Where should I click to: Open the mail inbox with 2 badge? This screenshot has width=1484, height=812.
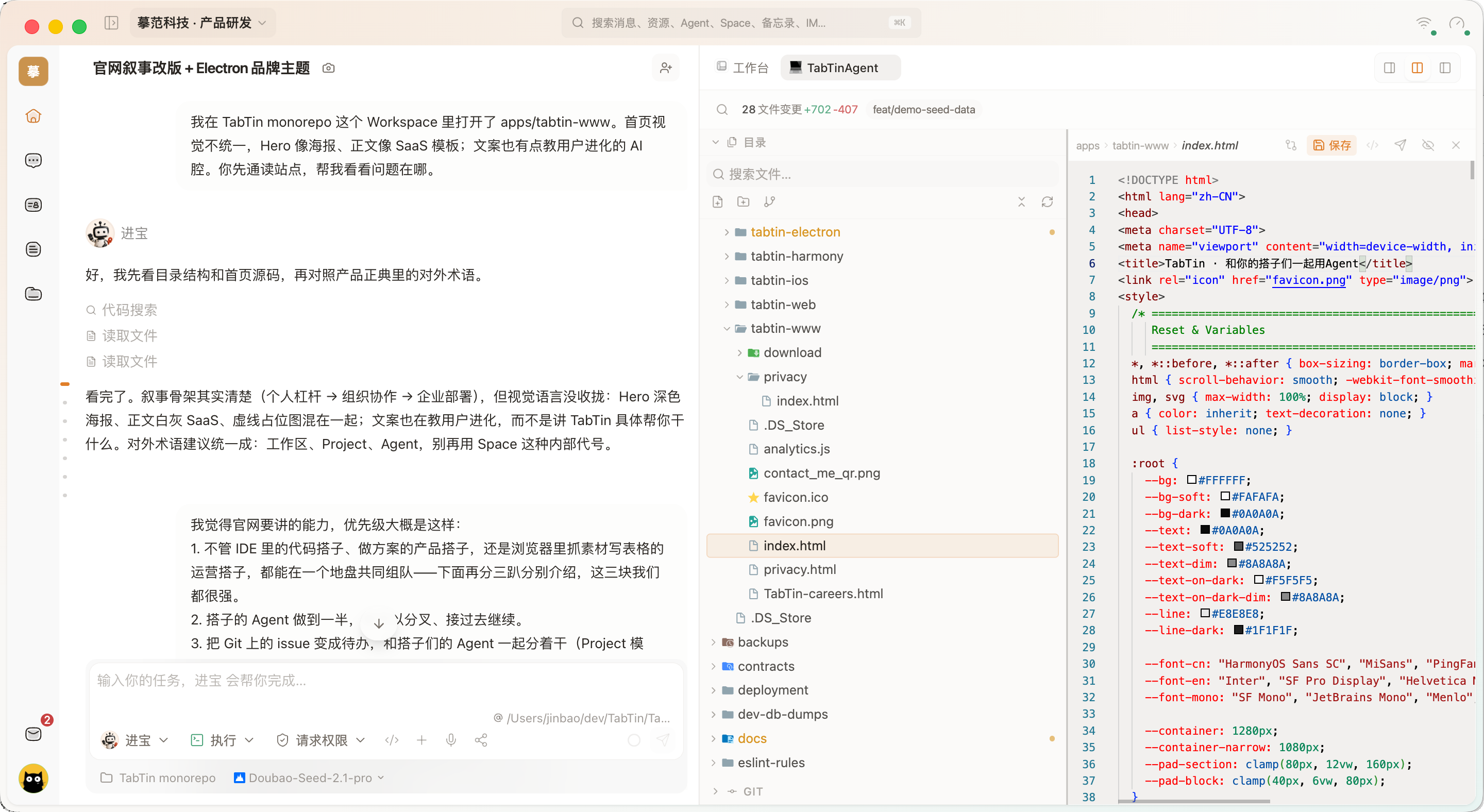click(33, 733)
